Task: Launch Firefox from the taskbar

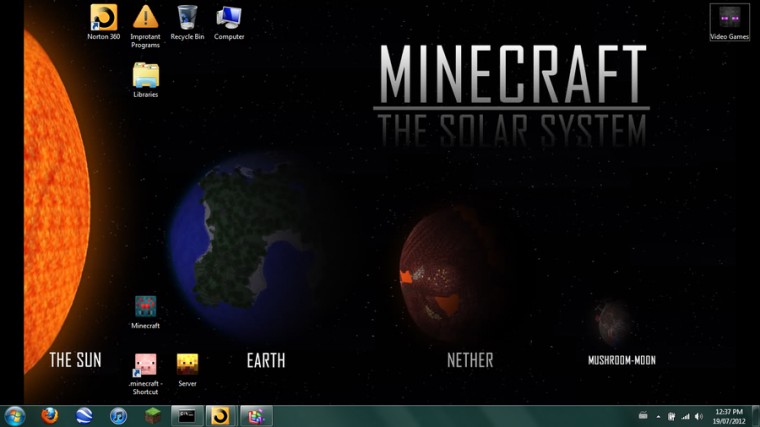Action: (49, 416)
